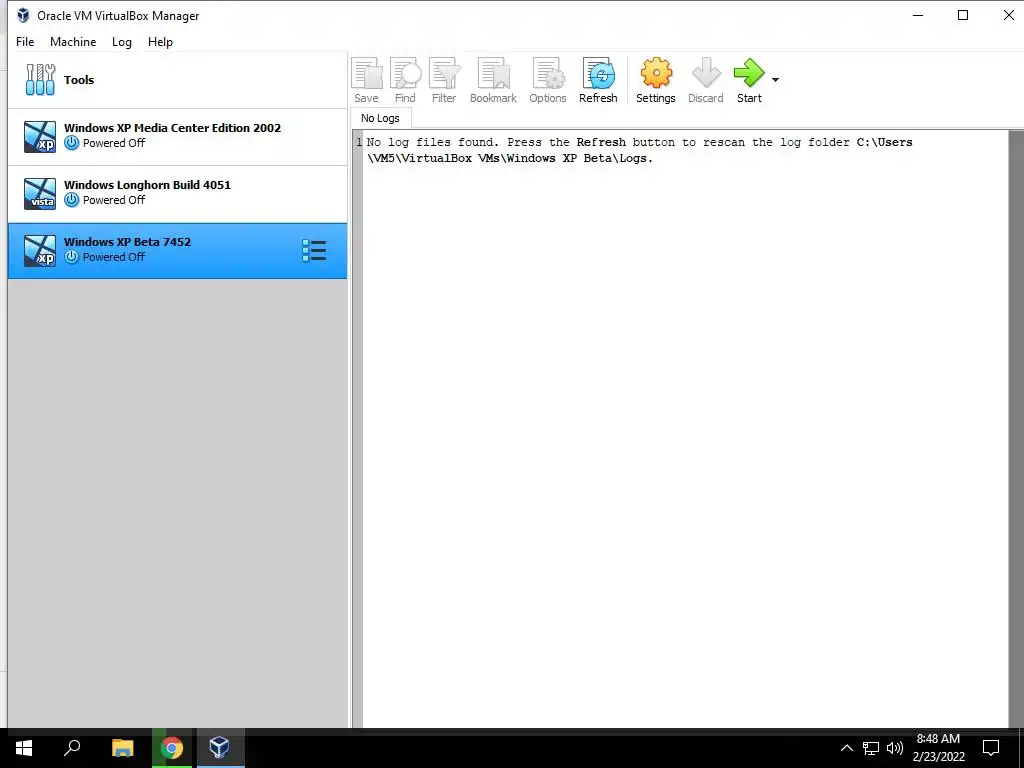This screenshot has height=768, width=1024.
Task: Click Powered Off status of Longhorn VM
Action: click(x=114, y=200)
